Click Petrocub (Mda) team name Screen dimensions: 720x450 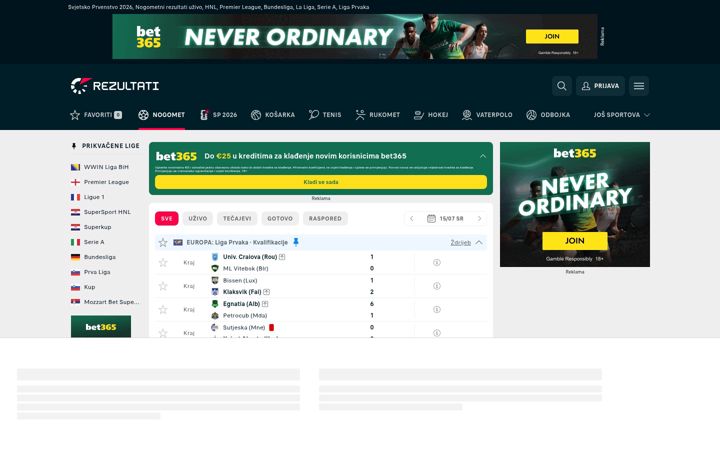coord(245,316)
